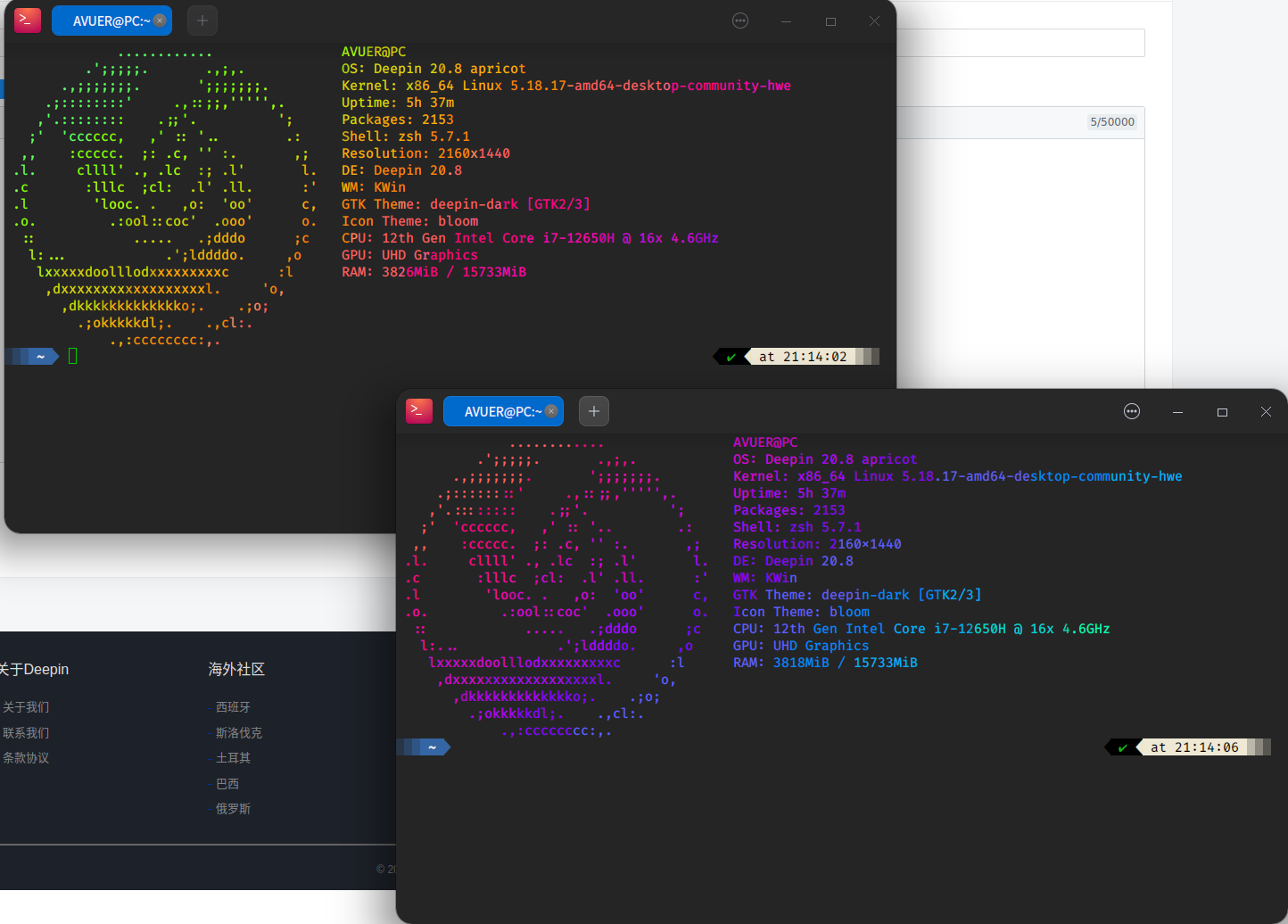The image size is (1288, 924).
Task: Add a new tab in the back terminal
Action: (x=202, y=21)
